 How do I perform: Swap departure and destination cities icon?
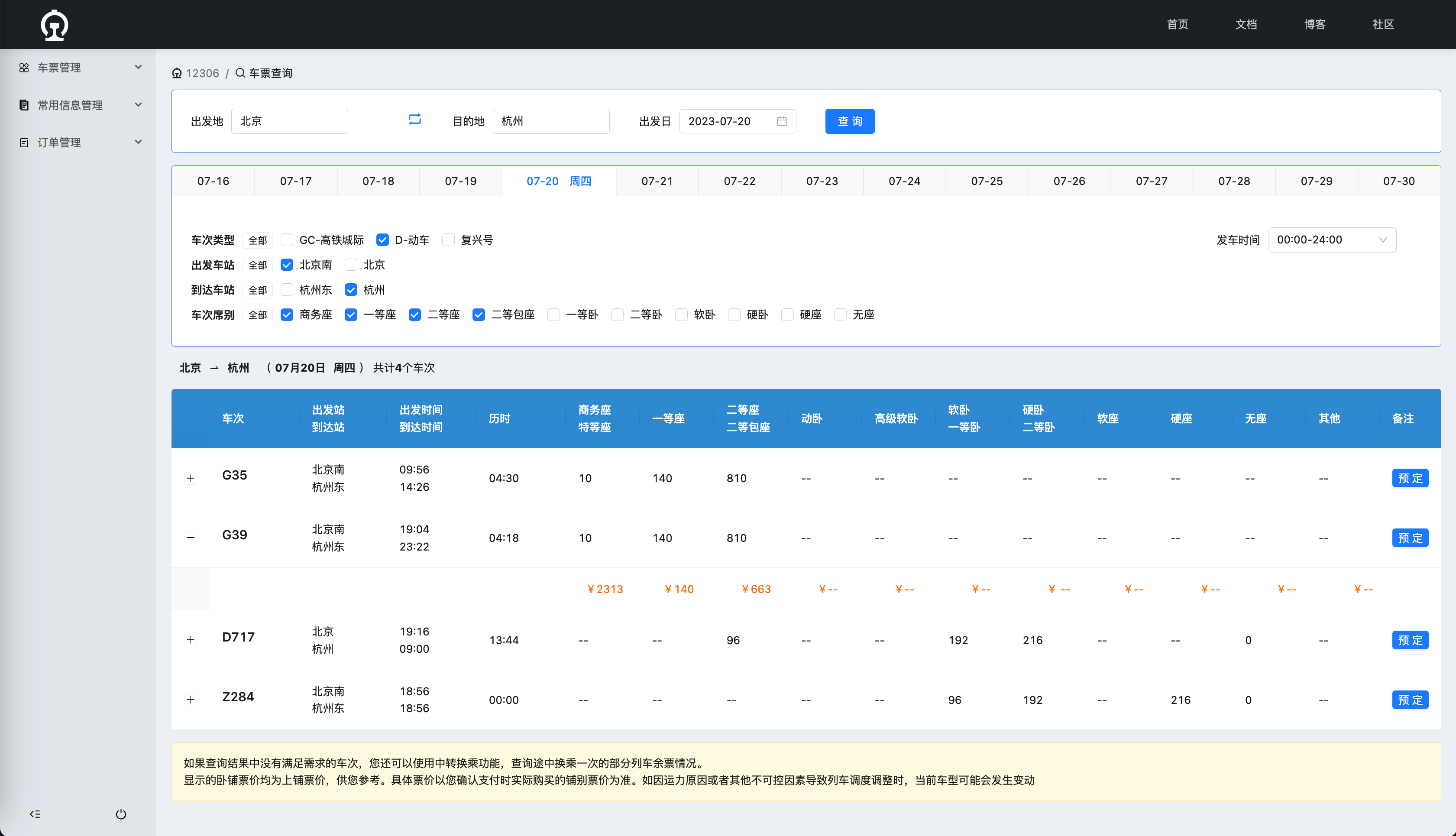point(414,120)
